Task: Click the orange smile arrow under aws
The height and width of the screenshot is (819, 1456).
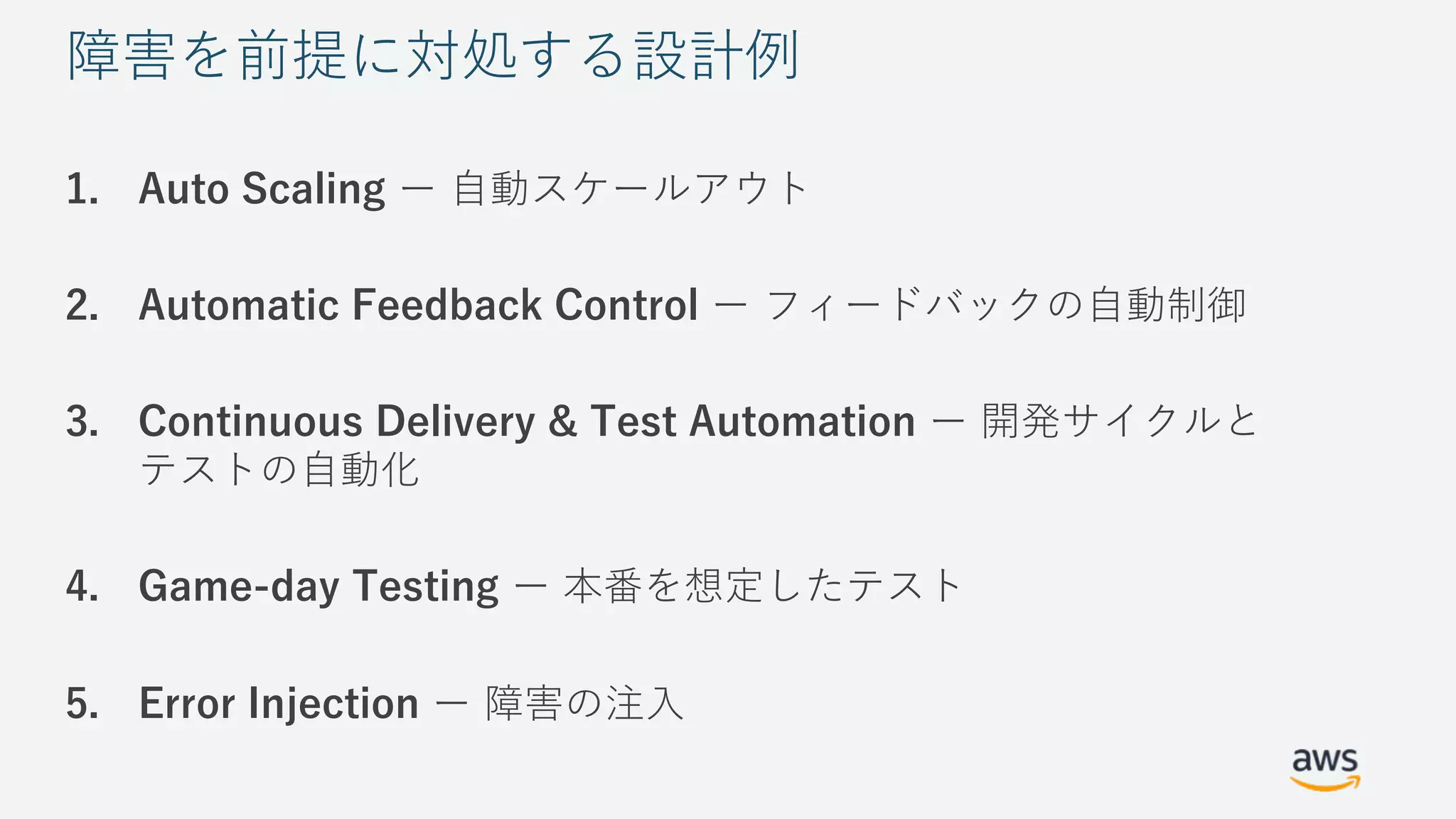Action: click(x=1325, y=783)
